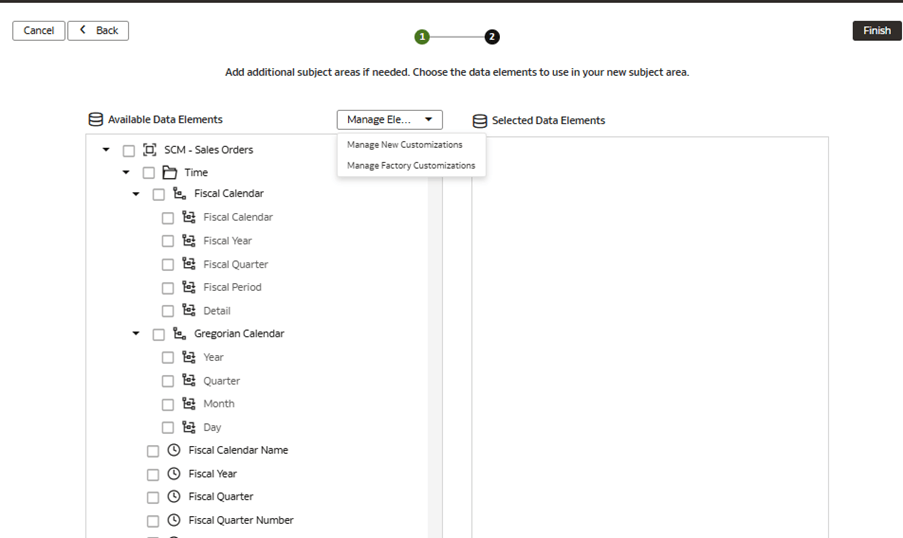Click the Selected Data Elements database icon
The height and width of the screenshot is (538, 903).
[480, 121]
